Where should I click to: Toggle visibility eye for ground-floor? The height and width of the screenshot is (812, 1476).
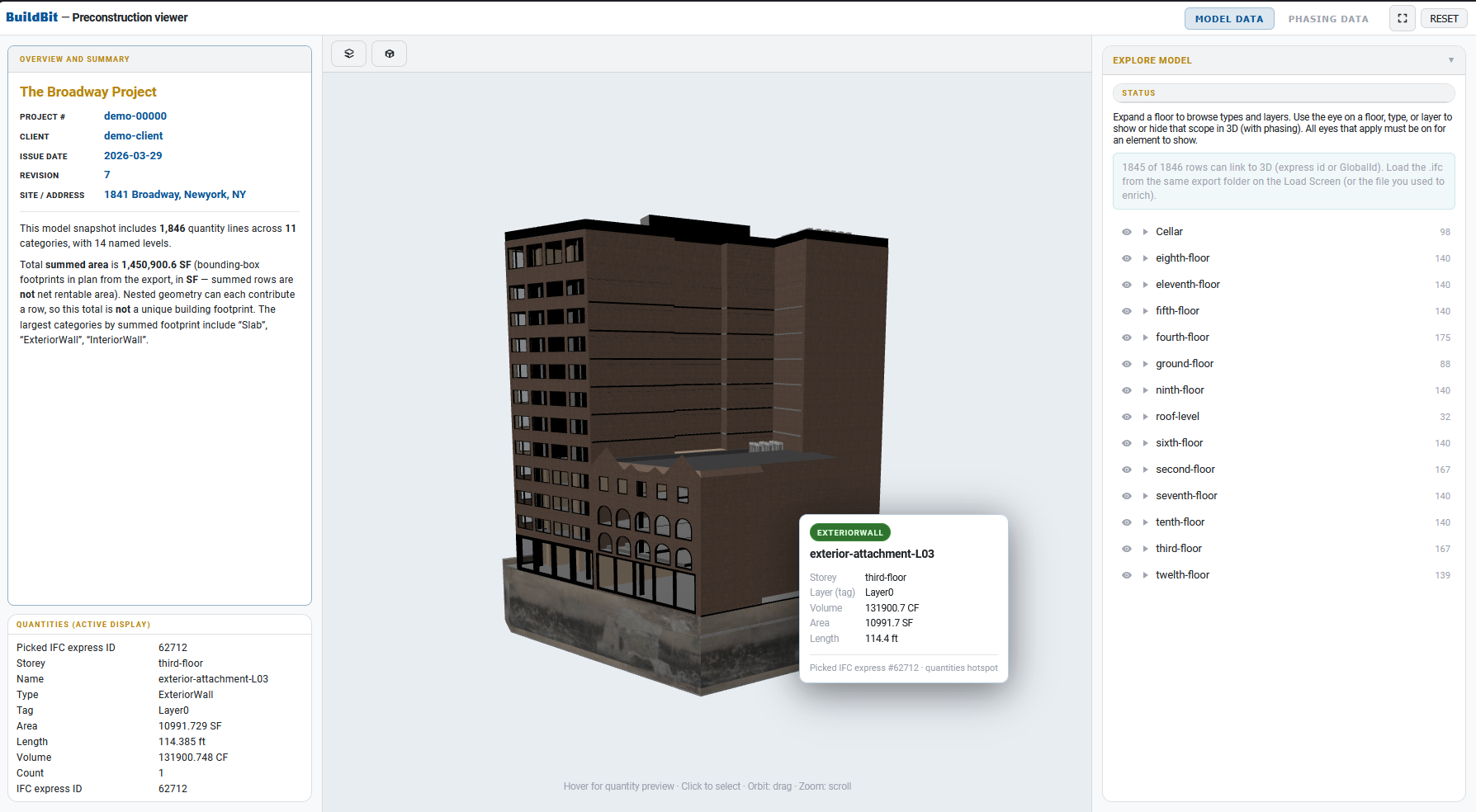1126,364
